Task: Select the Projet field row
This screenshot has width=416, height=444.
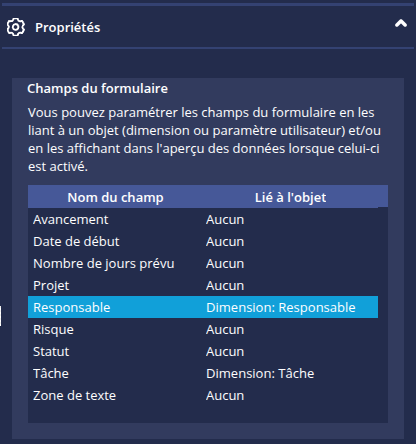Action: point(203,286)
